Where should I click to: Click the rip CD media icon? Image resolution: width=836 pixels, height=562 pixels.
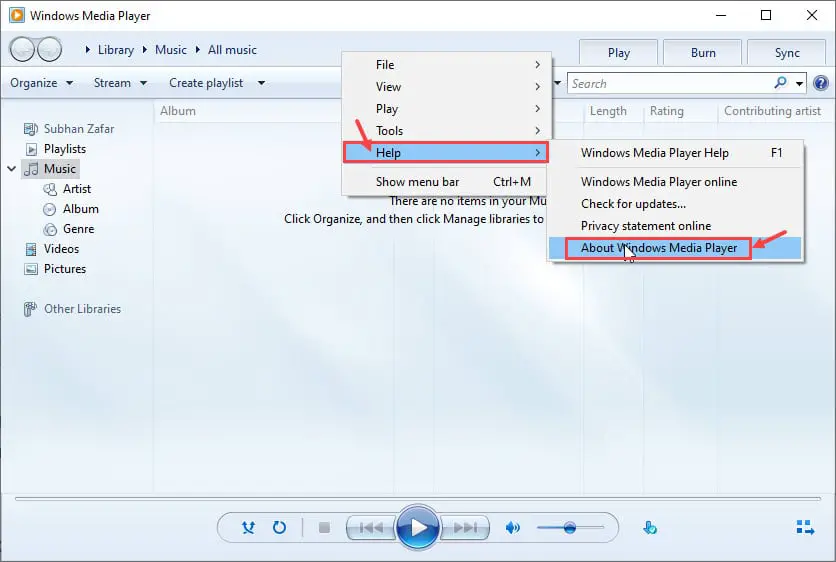(650, 528)
